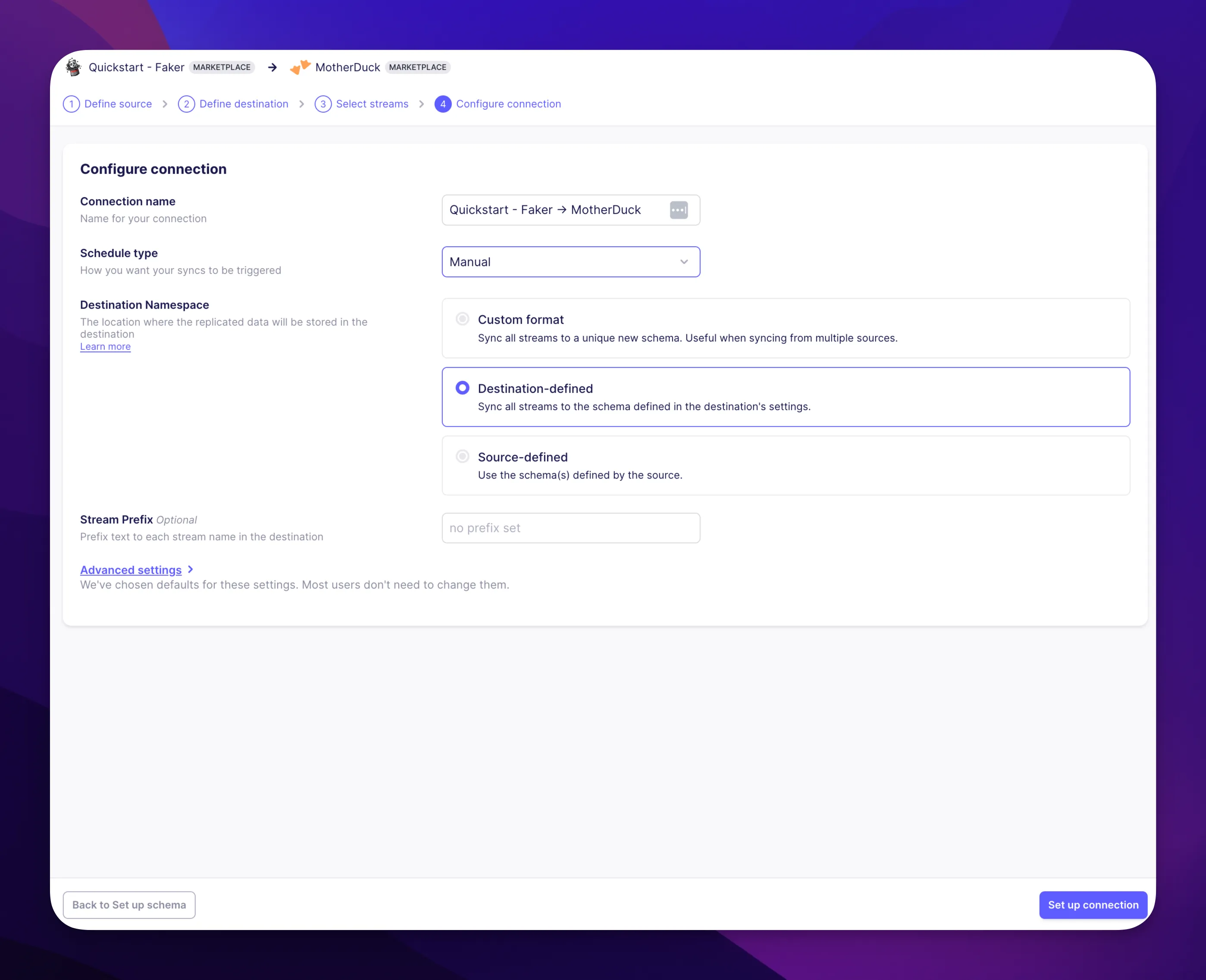
Task: Click the step 2 circle icon
Action: [186, 104]
